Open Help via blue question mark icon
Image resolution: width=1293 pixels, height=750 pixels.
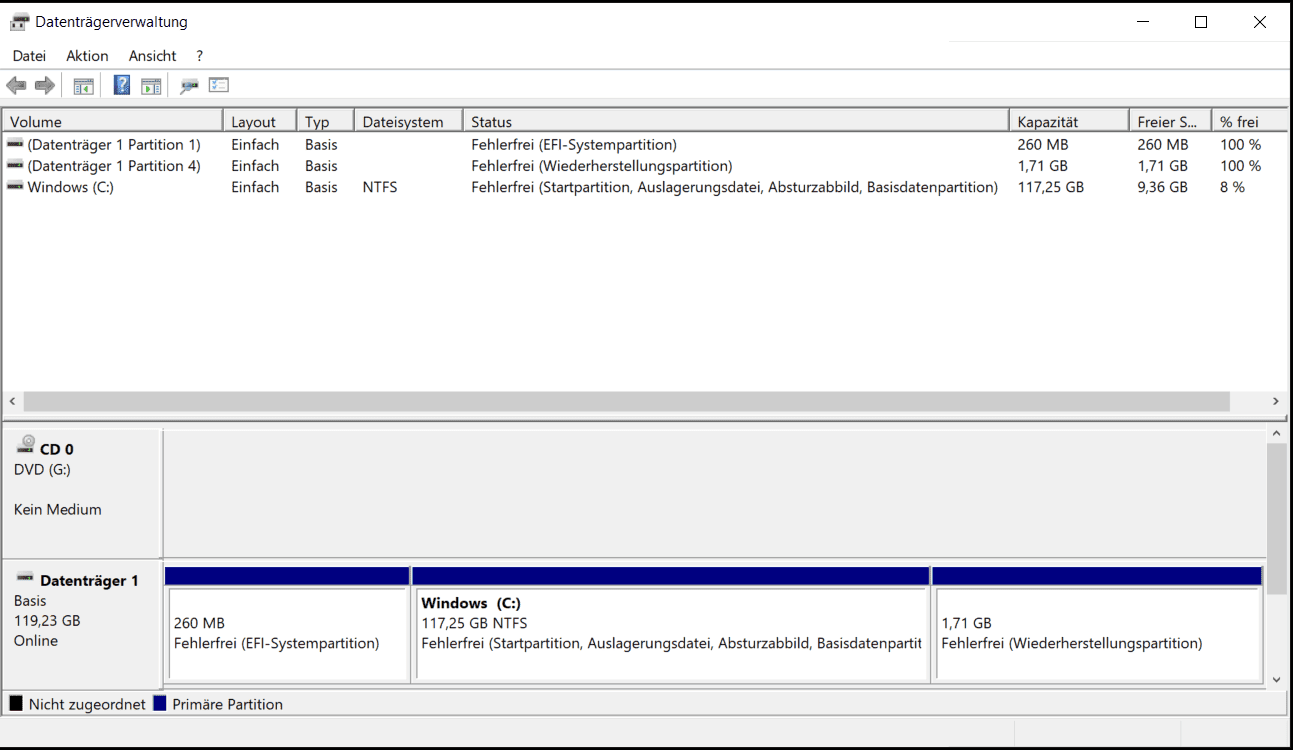click(122, 86)
